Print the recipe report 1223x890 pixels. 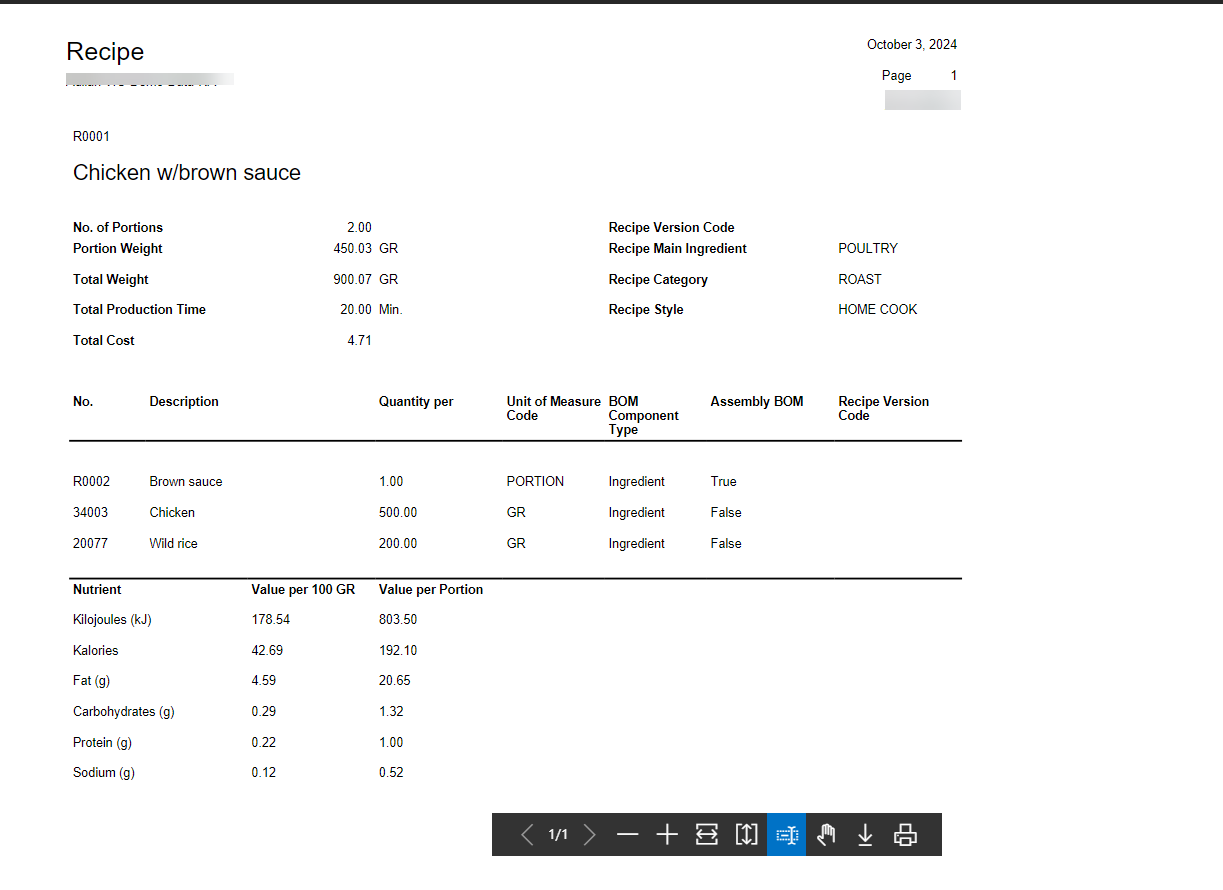click(905, 834)
